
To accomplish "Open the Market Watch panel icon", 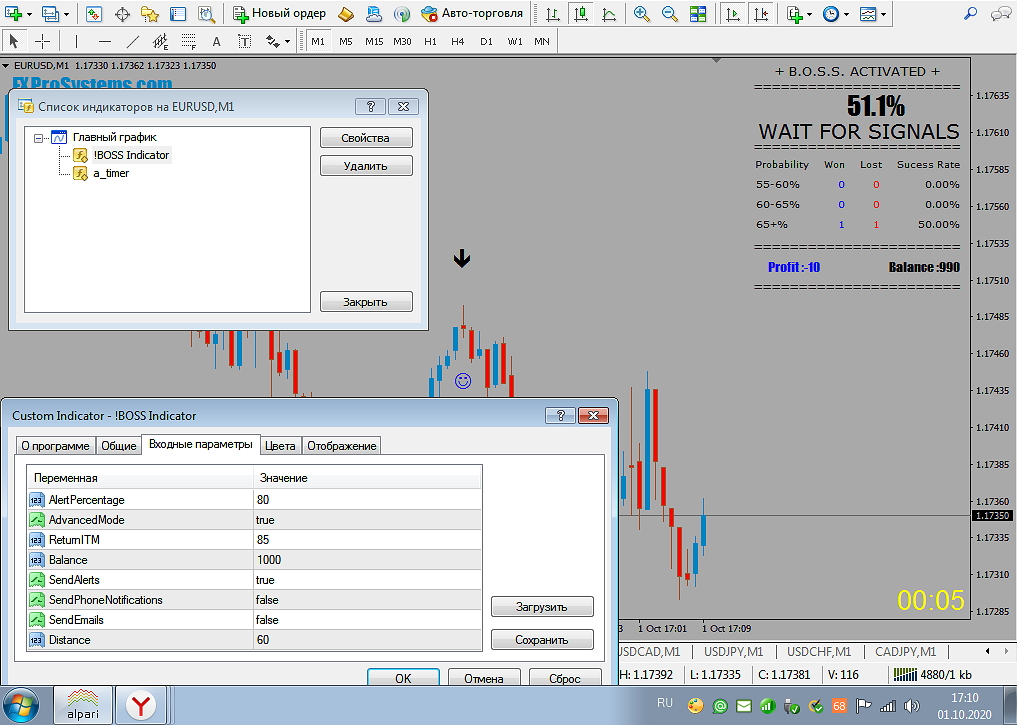I will [94, 14].
